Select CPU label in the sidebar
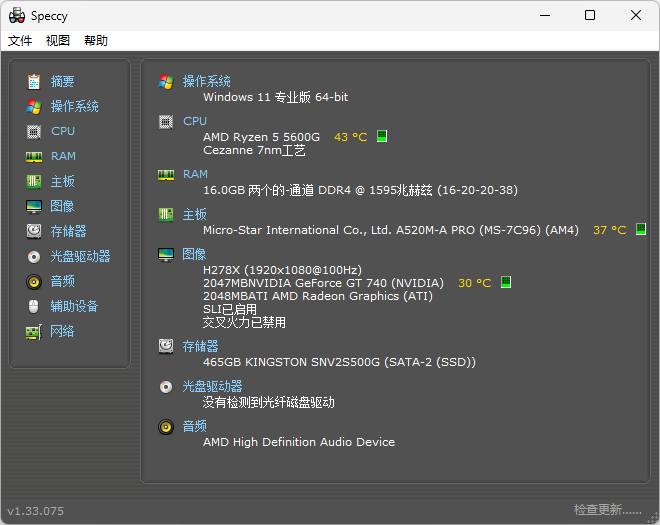The image size is (660, 525). point(63,131)
